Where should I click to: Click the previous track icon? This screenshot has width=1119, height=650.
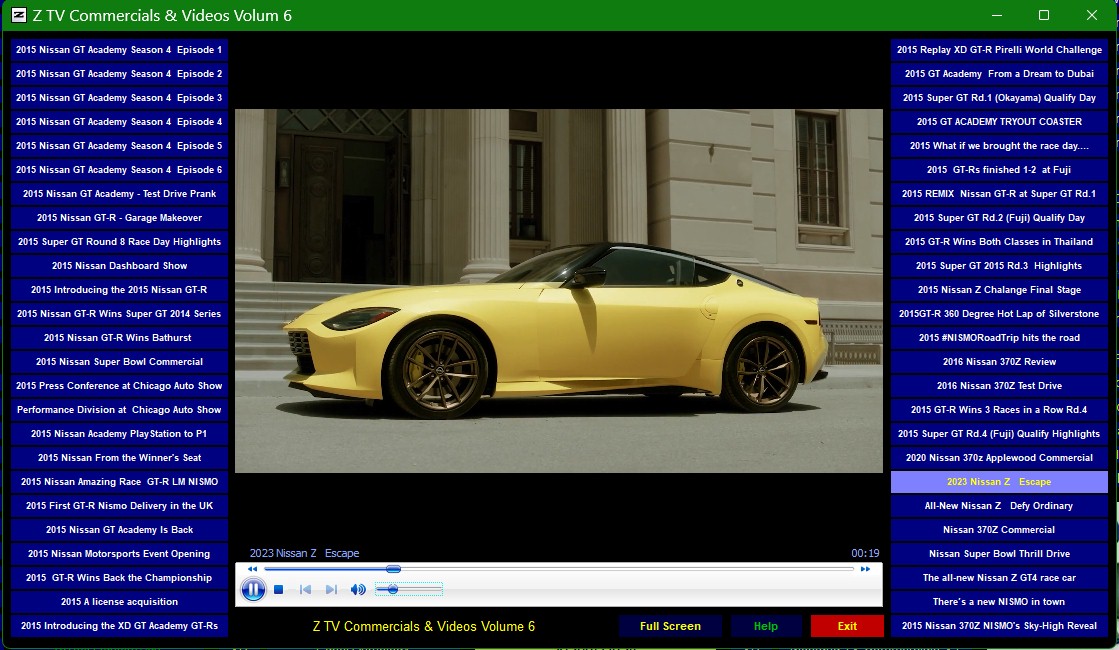305,590
